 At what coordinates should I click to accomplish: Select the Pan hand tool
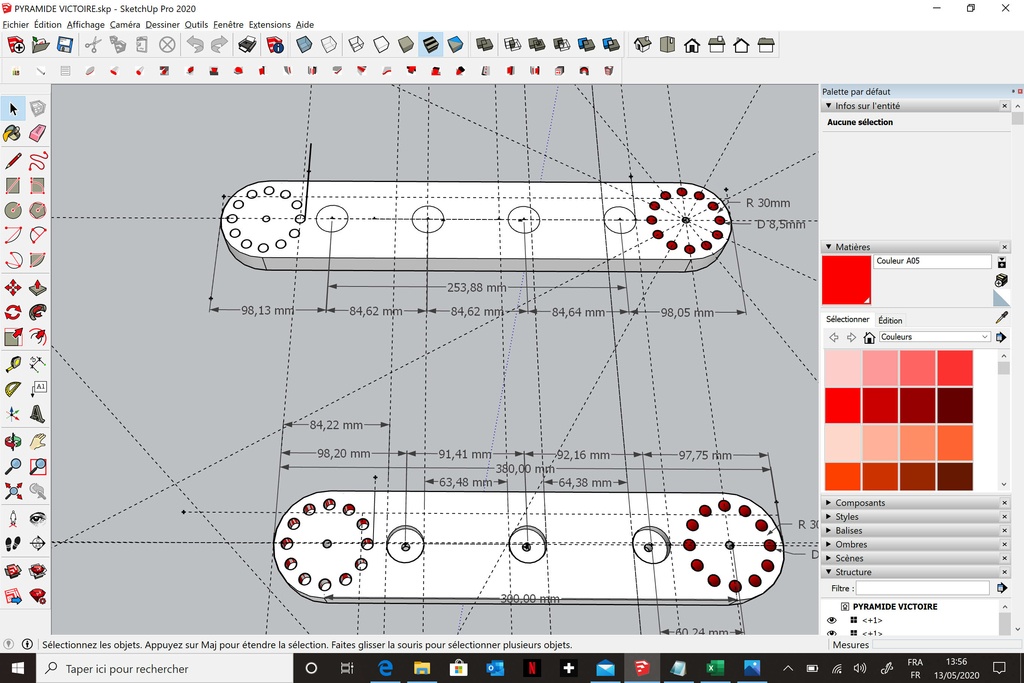pos(38,441)
